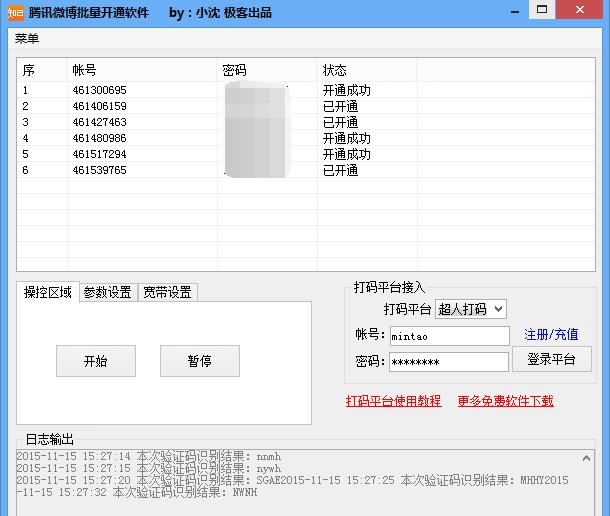Screen dimensions: 610x516
Task: Click the app icon in title bar
Action: point(14,13)
